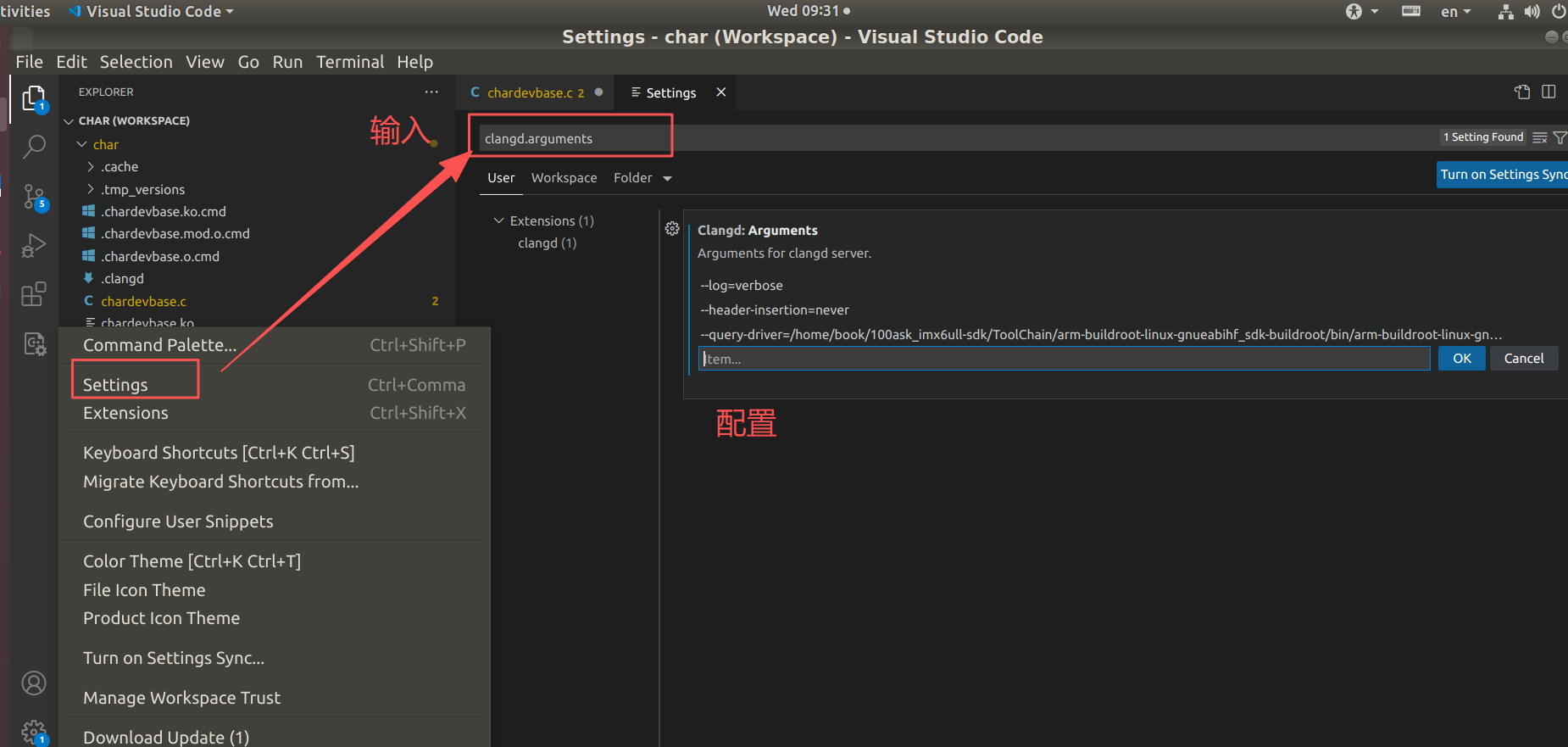Open .chardevbase.mod.o.cmd file
Screen dimensions: 1568x747
[x=175, y=233]
